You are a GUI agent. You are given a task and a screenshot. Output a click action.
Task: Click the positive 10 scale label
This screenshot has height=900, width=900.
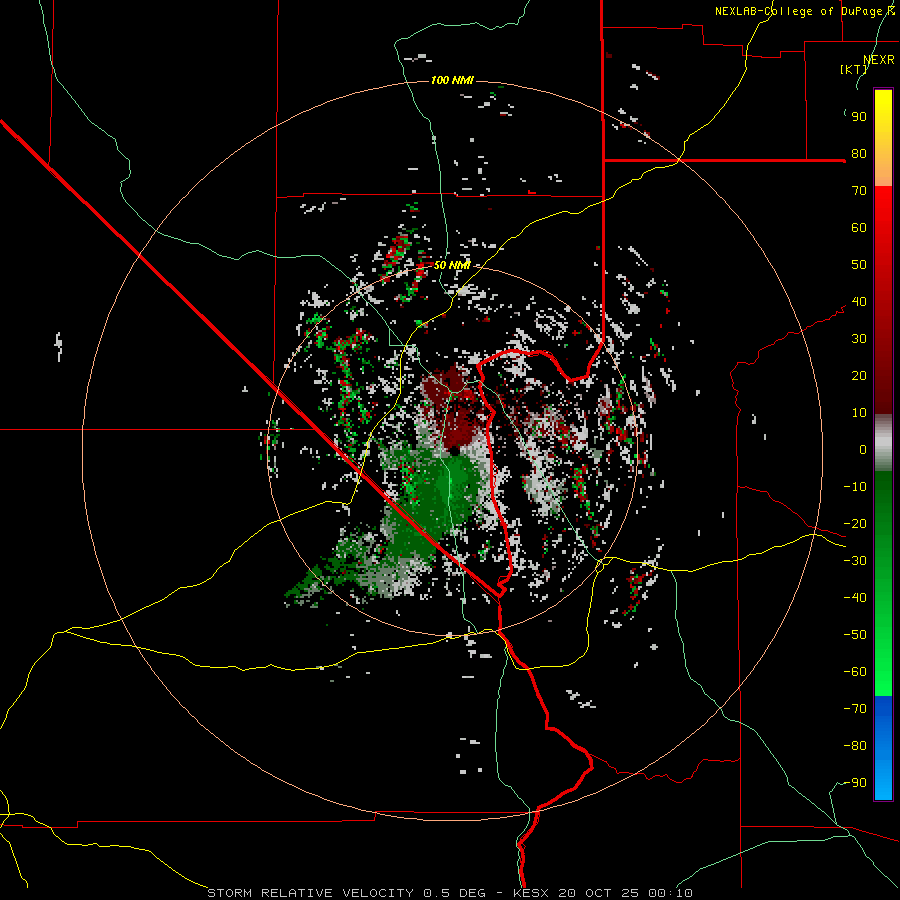point(859,413)
